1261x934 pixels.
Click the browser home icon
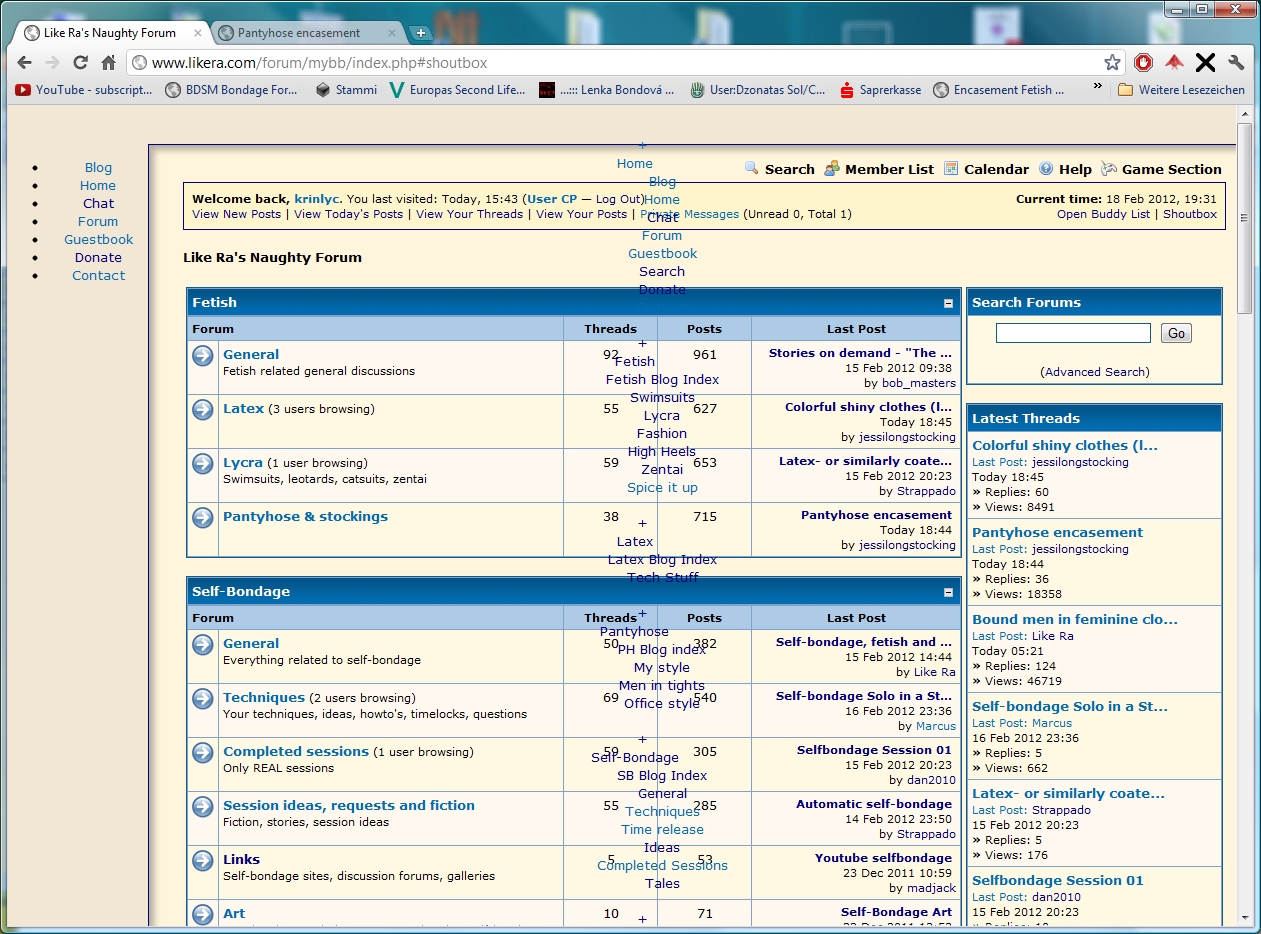[x=109, y=63]
